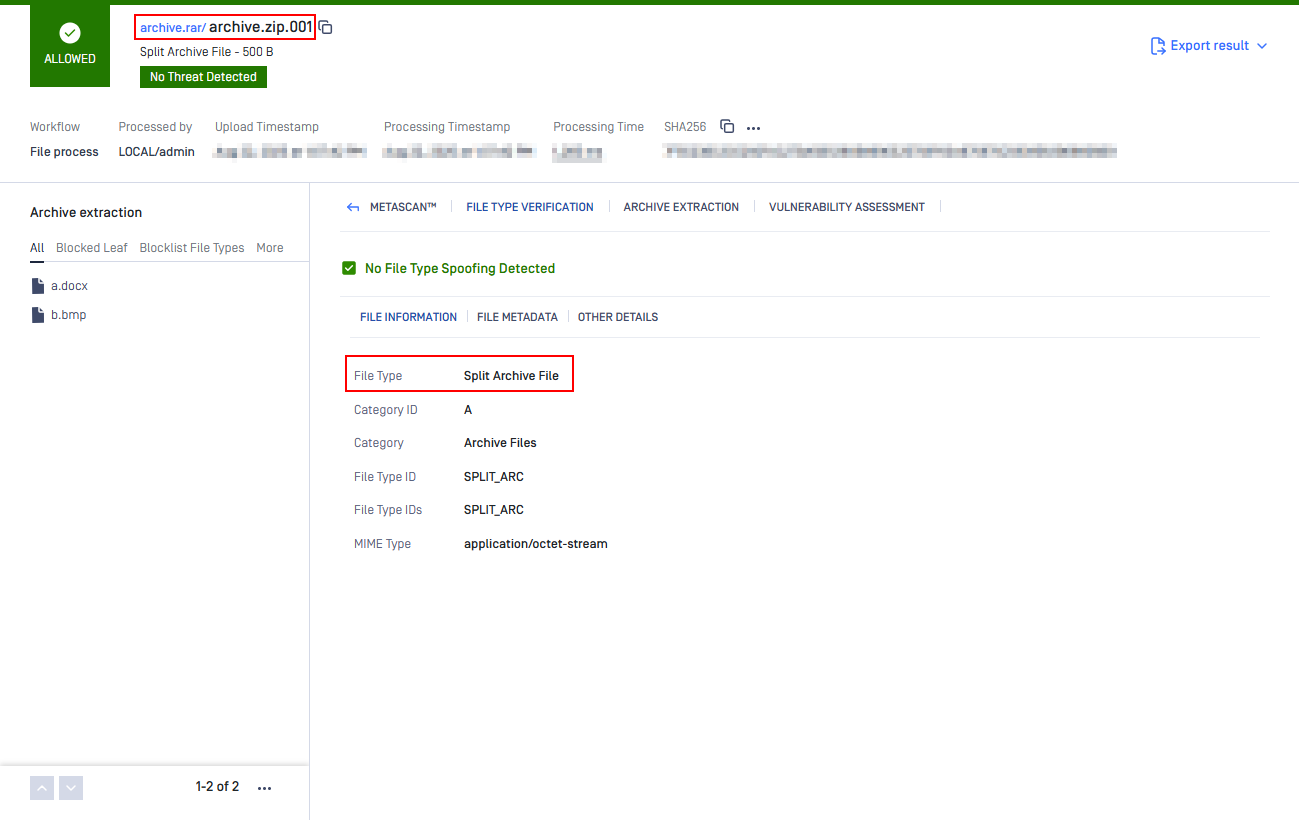Click the ALLOWED checkmark status badge
The image size is (1299, 820).
click(70, 46)
